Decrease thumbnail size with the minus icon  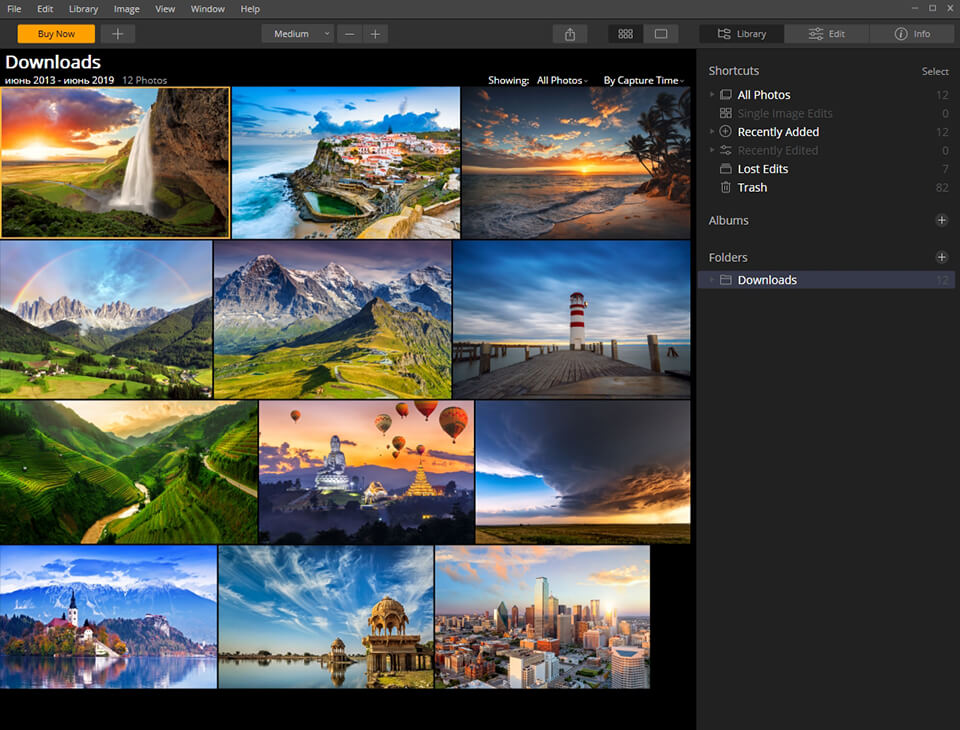click(x=349, y=33)
